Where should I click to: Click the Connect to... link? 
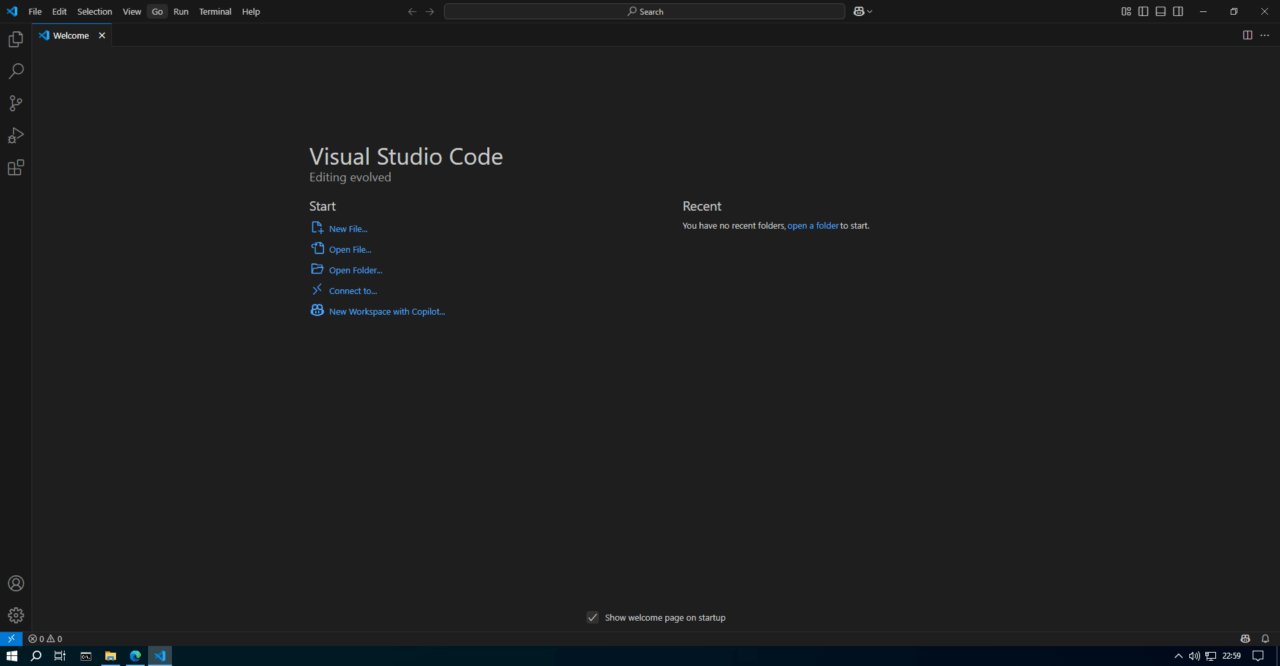(x=353, y=291)
